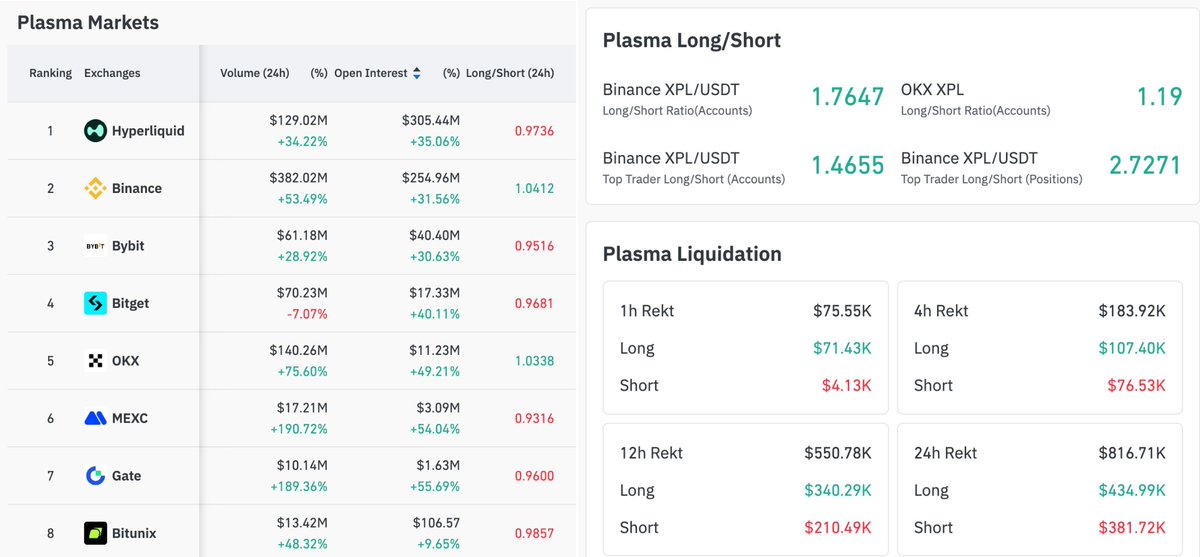Click the Bybit exchange logo icon

pos(95,245)
